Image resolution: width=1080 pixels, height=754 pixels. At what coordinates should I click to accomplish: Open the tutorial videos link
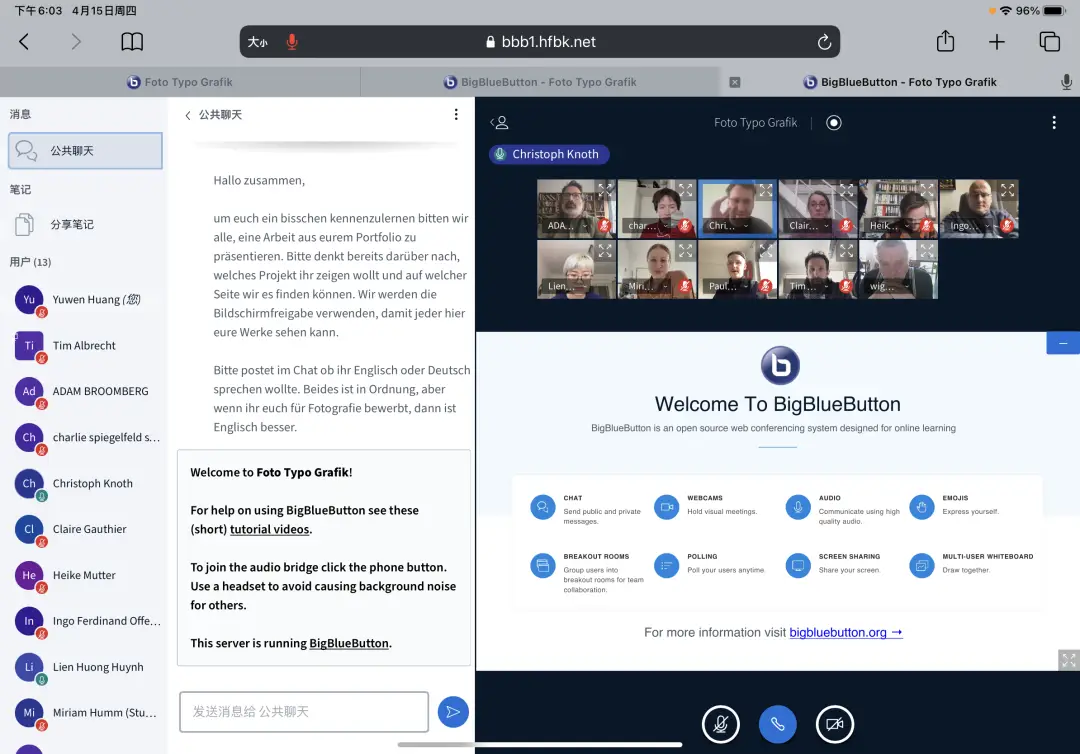(269, 529)
